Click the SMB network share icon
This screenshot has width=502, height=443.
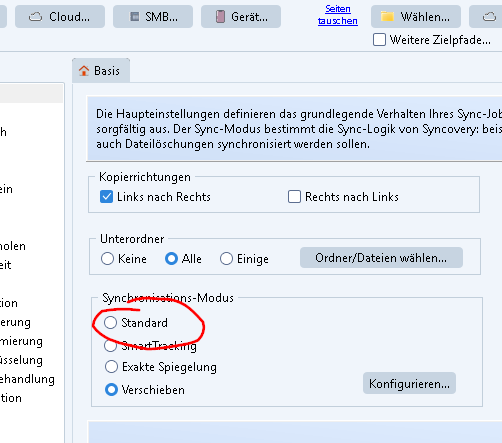[x=134, y=16]
